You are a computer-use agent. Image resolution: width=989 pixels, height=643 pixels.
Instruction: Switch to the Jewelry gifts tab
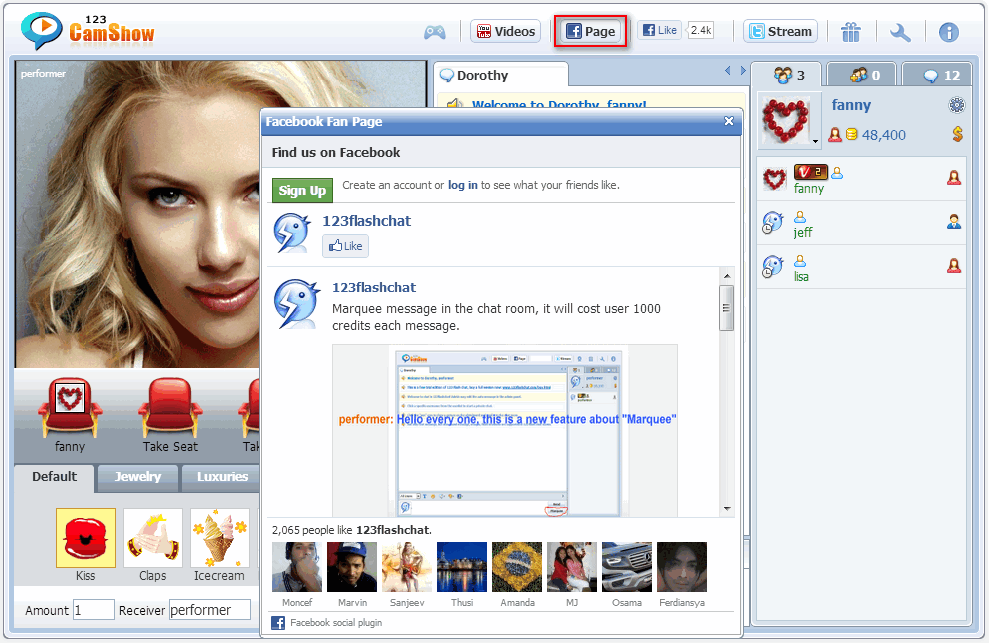(x=138, y=477)
